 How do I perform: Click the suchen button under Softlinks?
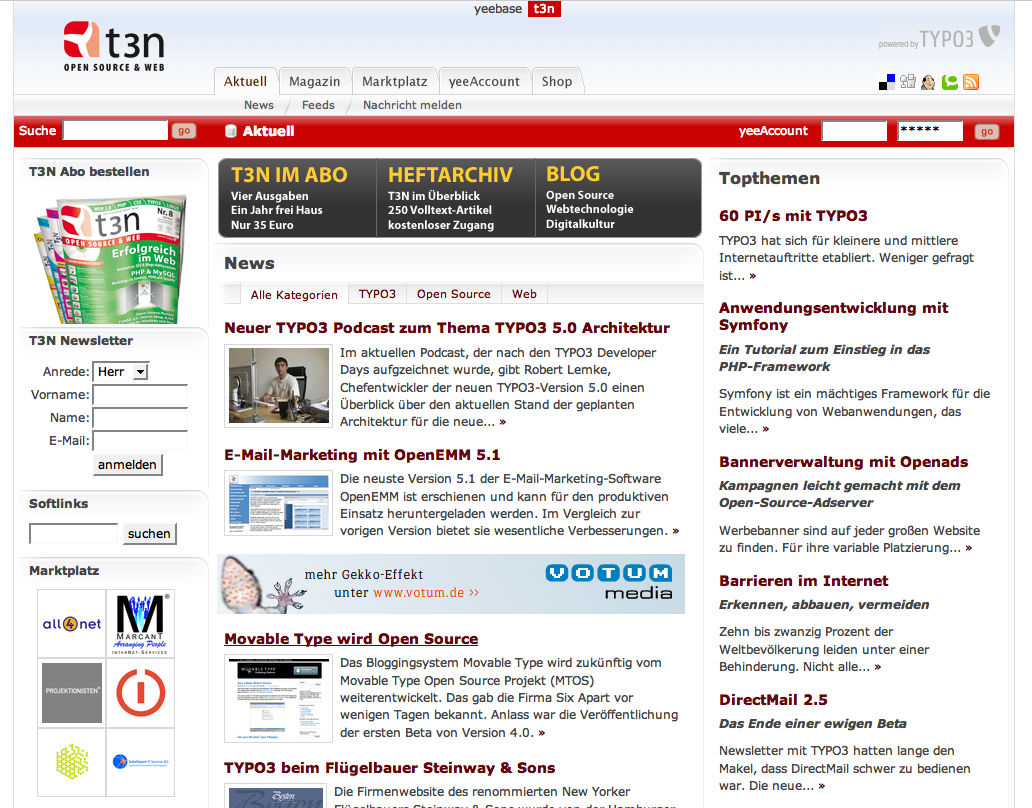point(148,533)
